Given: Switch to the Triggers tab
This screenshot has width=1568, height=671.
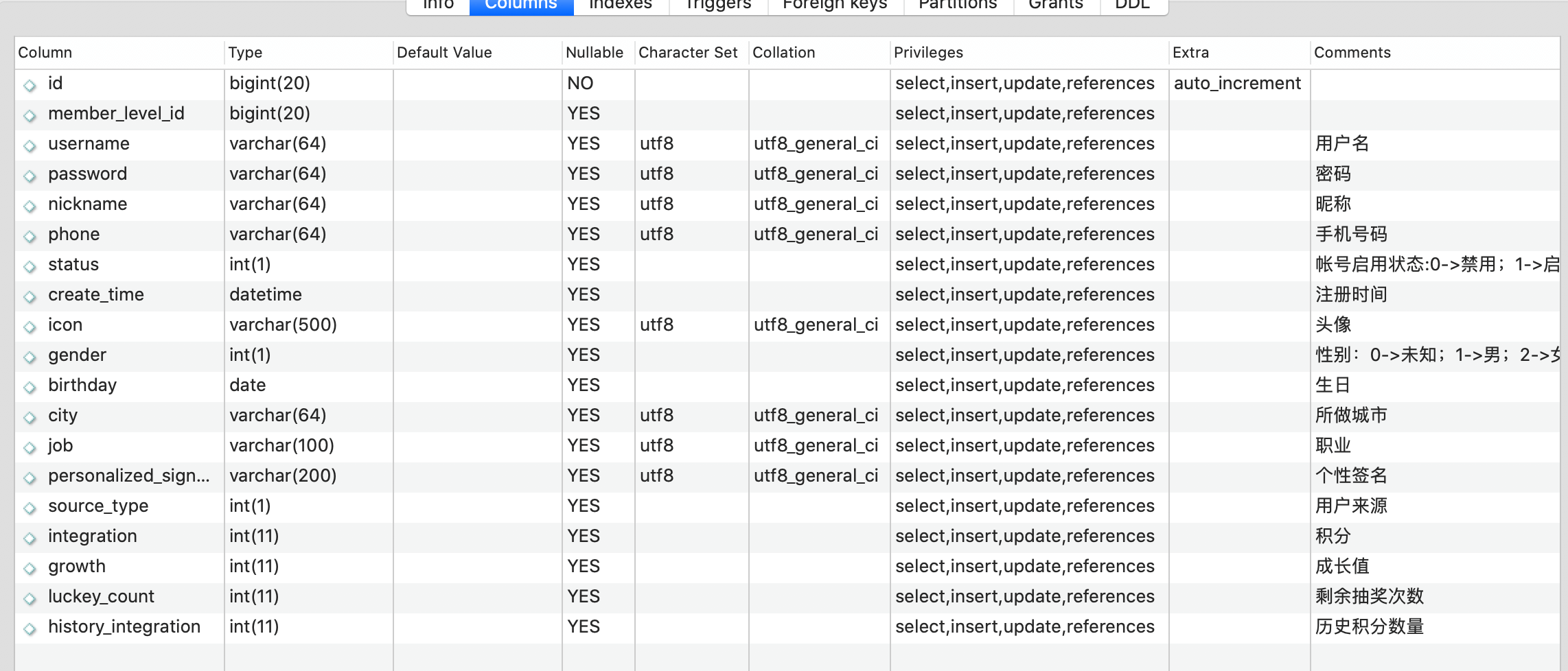Looking at the screenshot, I should click(x=717, y=5).
